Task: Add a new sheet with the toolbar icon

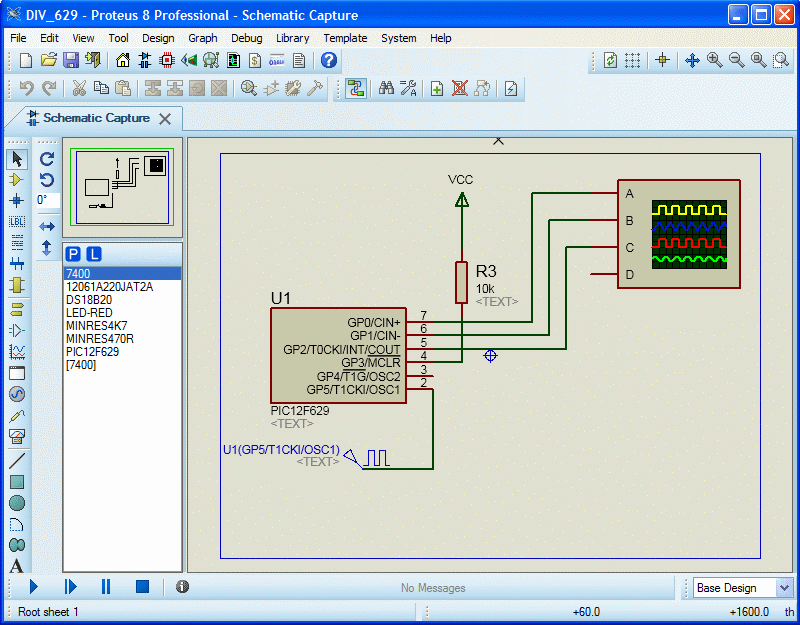Action: 437,89
